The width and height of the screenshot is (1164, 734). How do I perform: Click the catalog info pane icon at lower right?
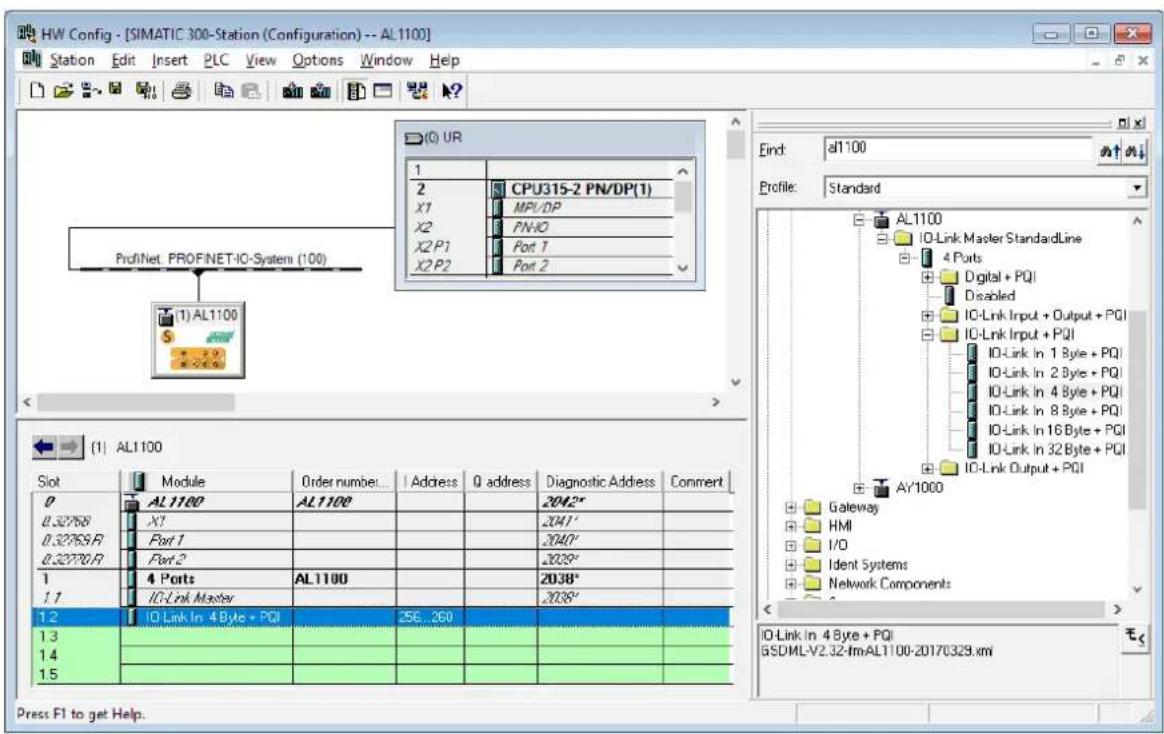[x=1134, y=637]
